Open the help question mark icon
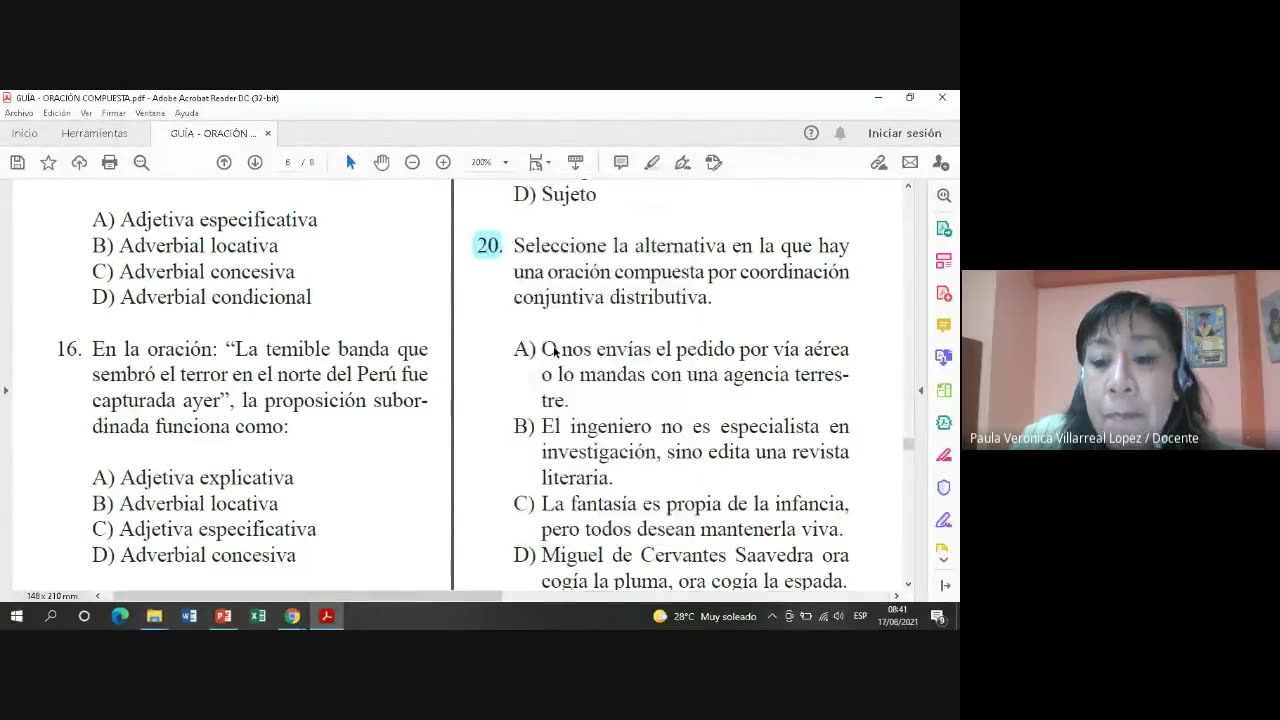 pyautogui.click(x=811, y=133)
